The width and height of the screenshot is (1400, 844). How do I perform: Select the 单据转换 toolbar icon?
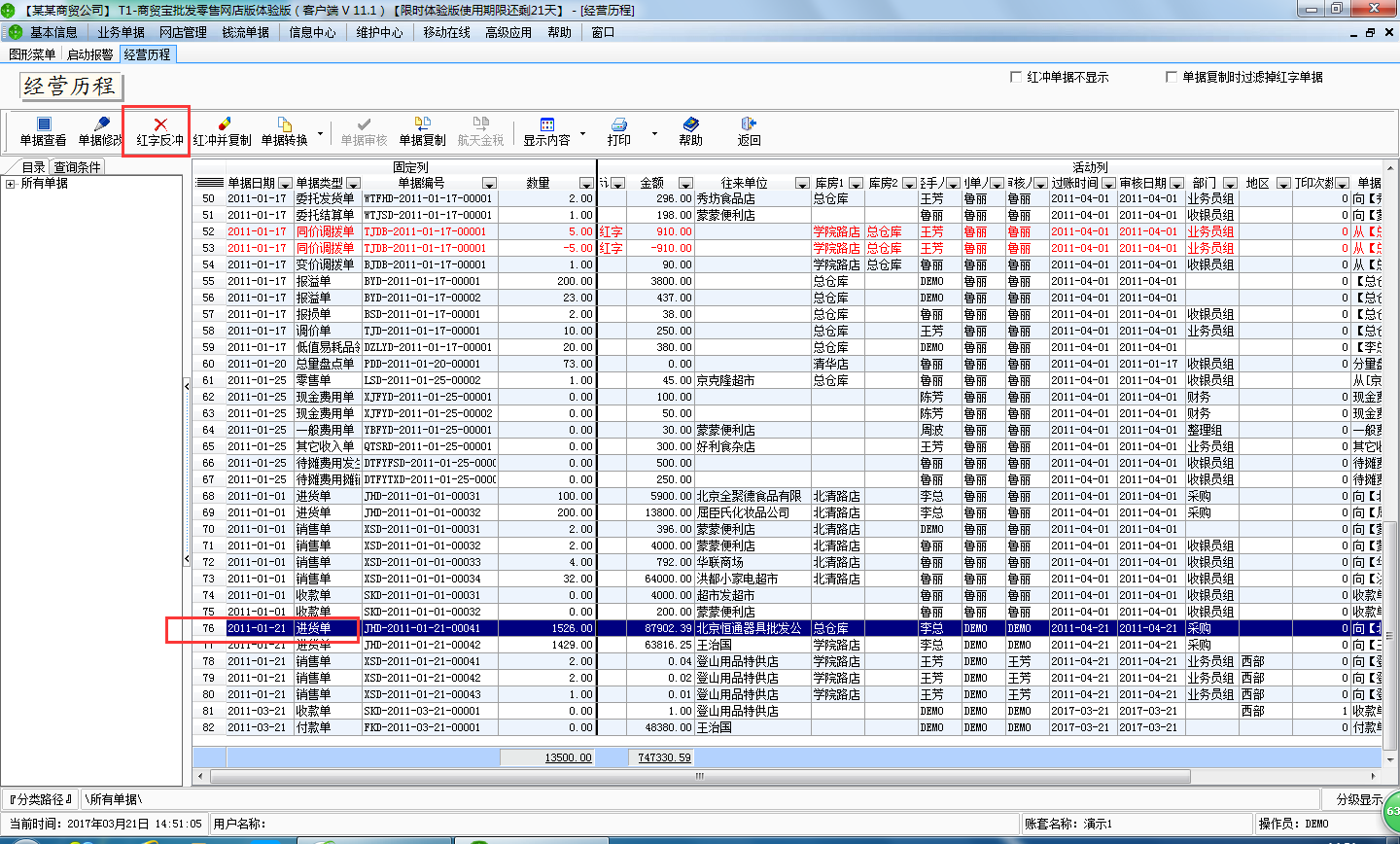pyautogui.click(x=286, y=131)
